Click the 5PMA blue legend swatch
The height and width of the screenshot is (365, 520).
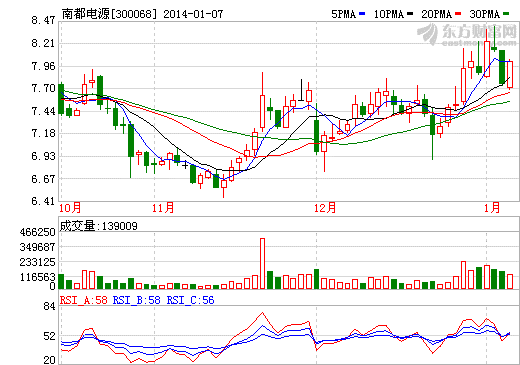pos(362,14)
